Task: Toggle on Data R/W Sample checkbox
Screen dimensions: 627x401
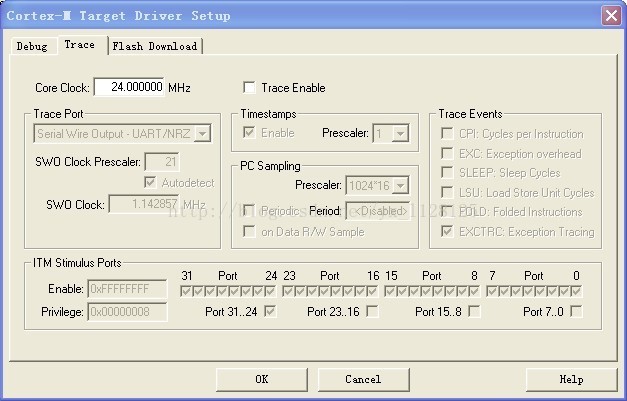Action: pos(249,231)
